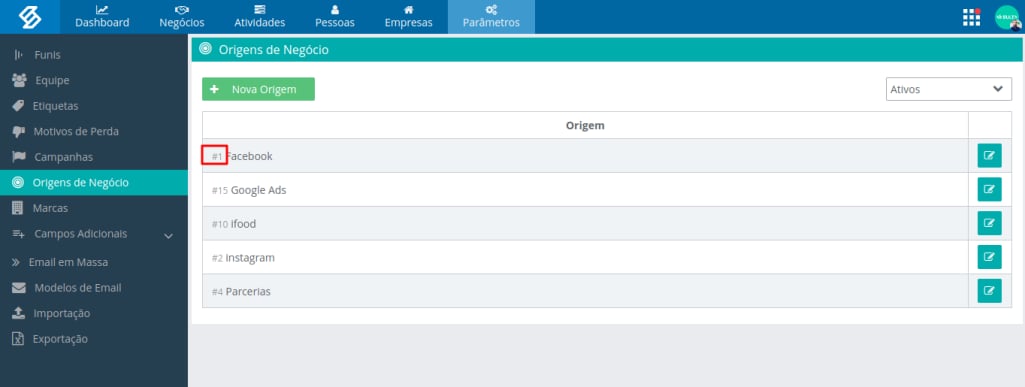
Task: Click the Exportação spreadsheet icon
Action: (19, 339)
